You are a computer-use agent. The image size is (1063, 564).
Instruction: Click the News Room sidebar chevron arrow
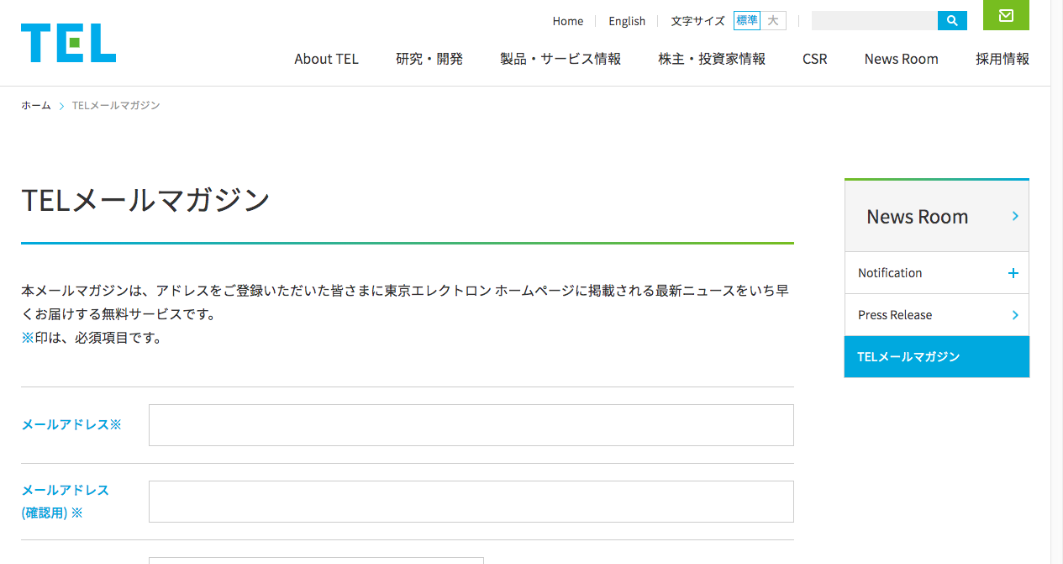click(1015, 216)
